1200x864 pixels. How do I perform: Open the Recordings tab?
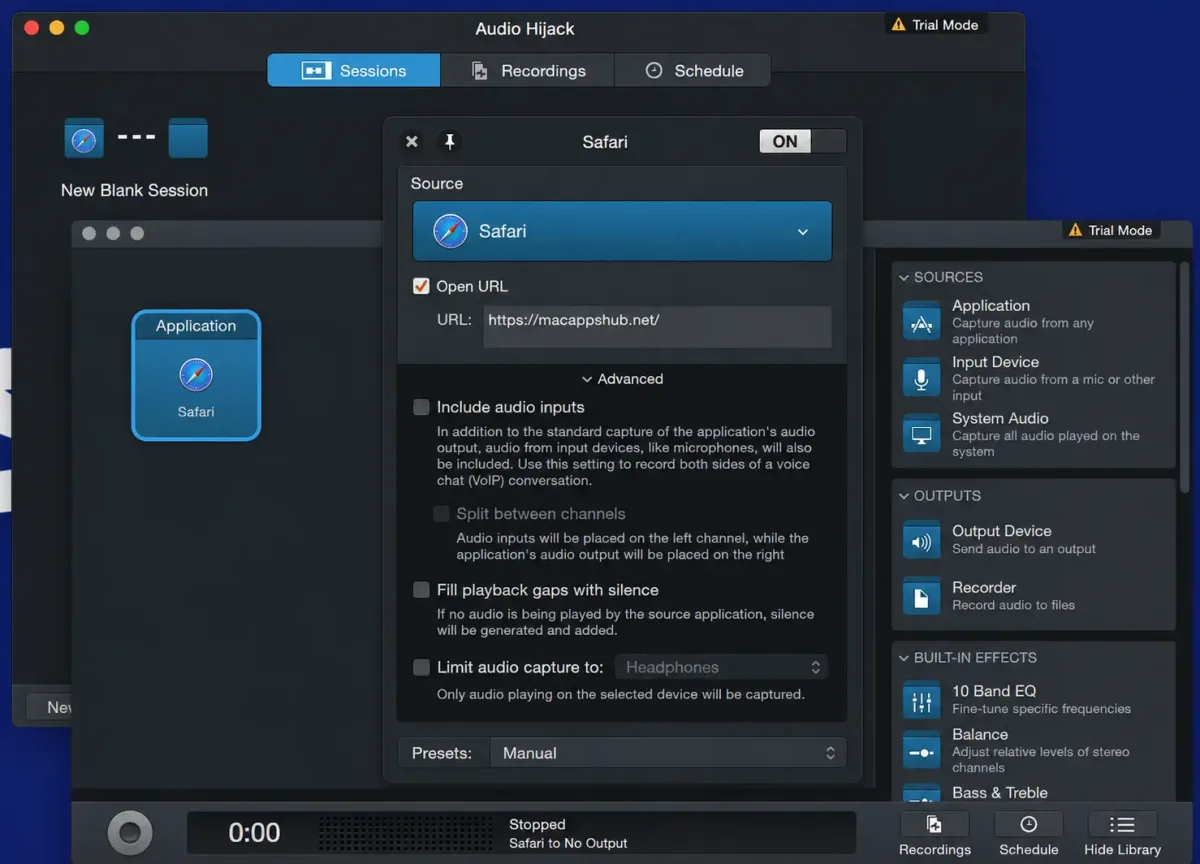528,71
